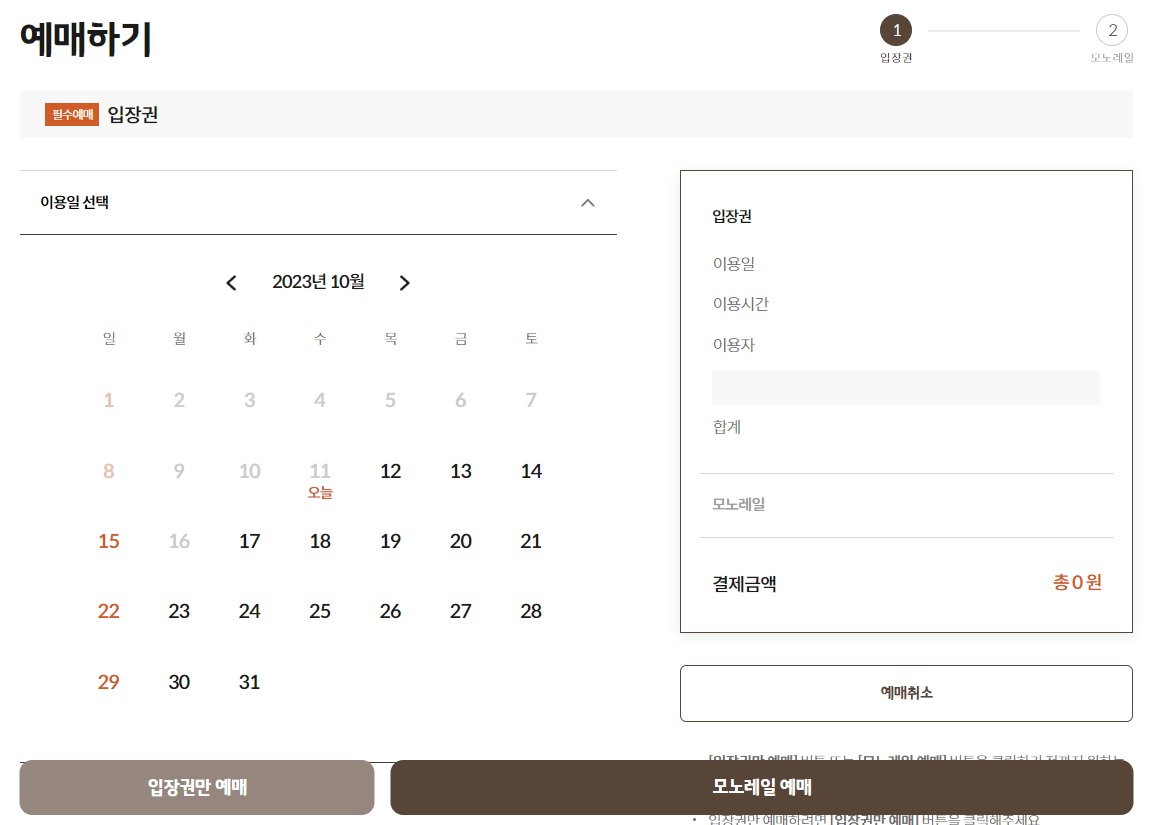Select October 12 on the calendar

[x=390, y=471]
